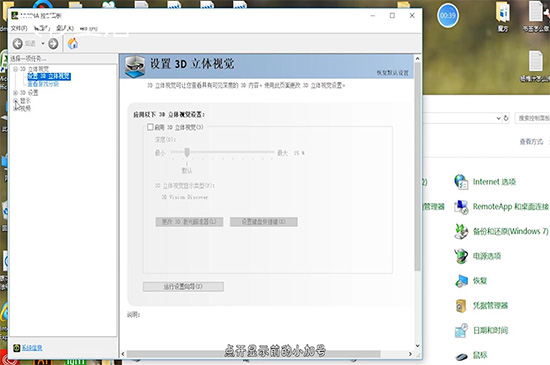Go forward using the forward arrow button
This screenshot has height=365, width=550.
coord(53,44)
